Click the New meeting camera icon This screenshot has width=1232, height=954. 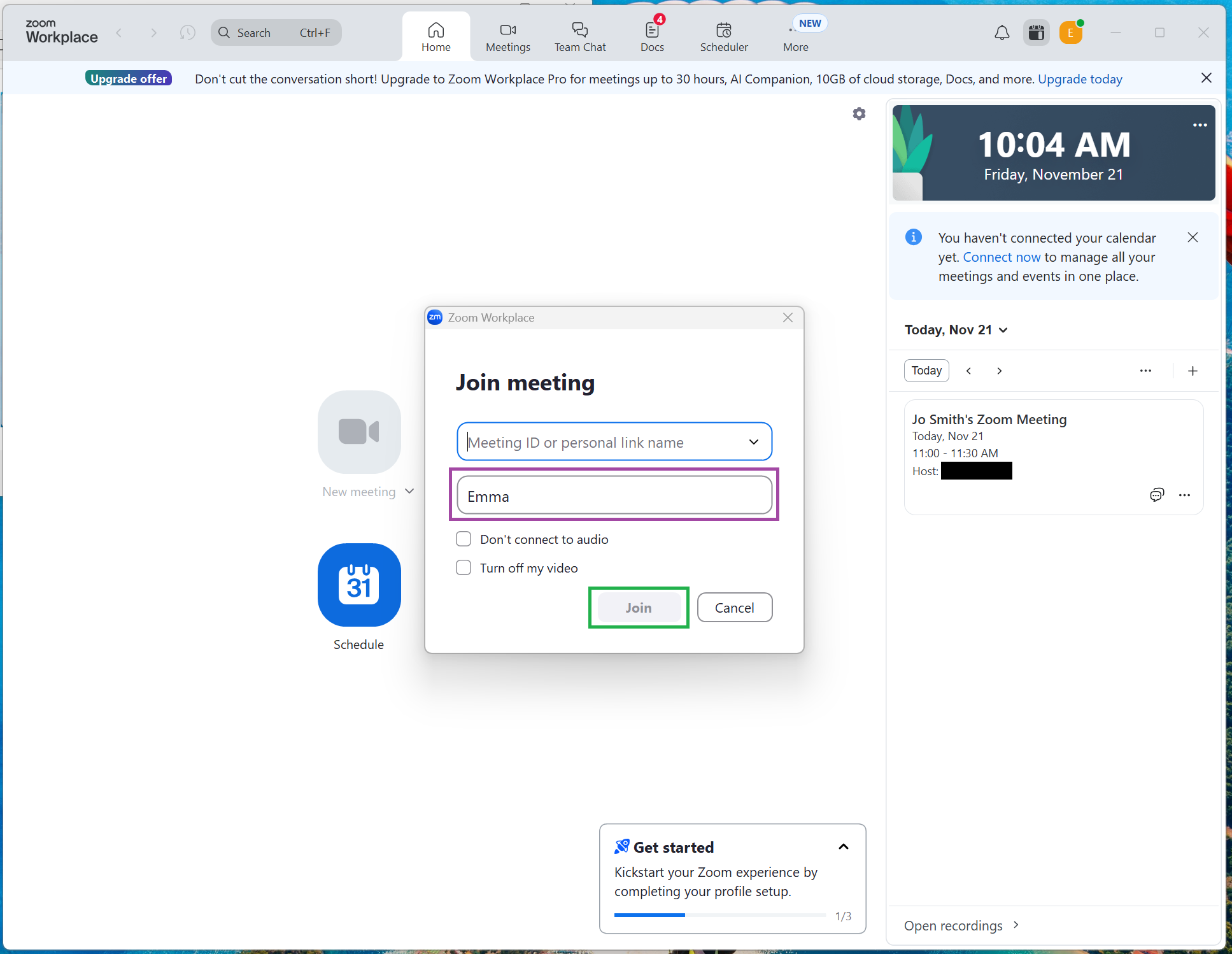tap(359, 432)
